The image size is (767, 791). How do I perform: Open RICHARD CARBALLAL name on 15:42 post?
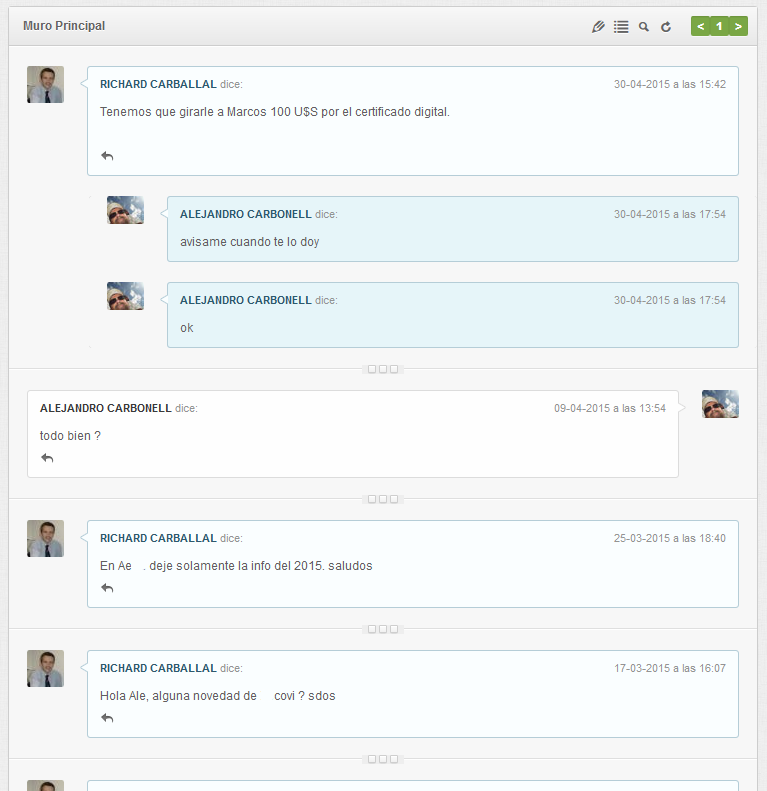[158, 84]
